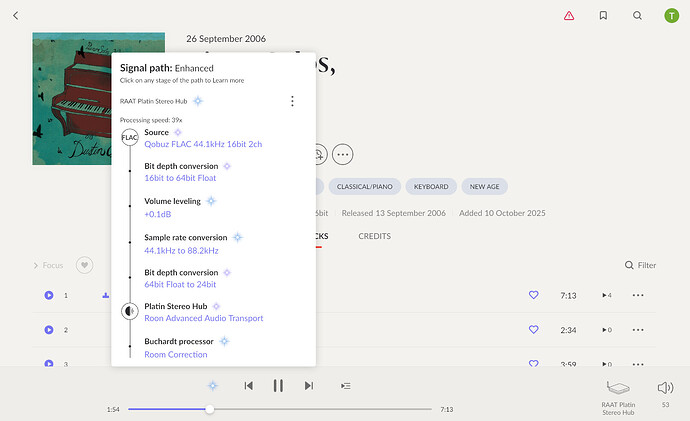Viewport: 690px width, 421px height.
Task: Click the search magnifier icon
Action: (x=637, y=16)
